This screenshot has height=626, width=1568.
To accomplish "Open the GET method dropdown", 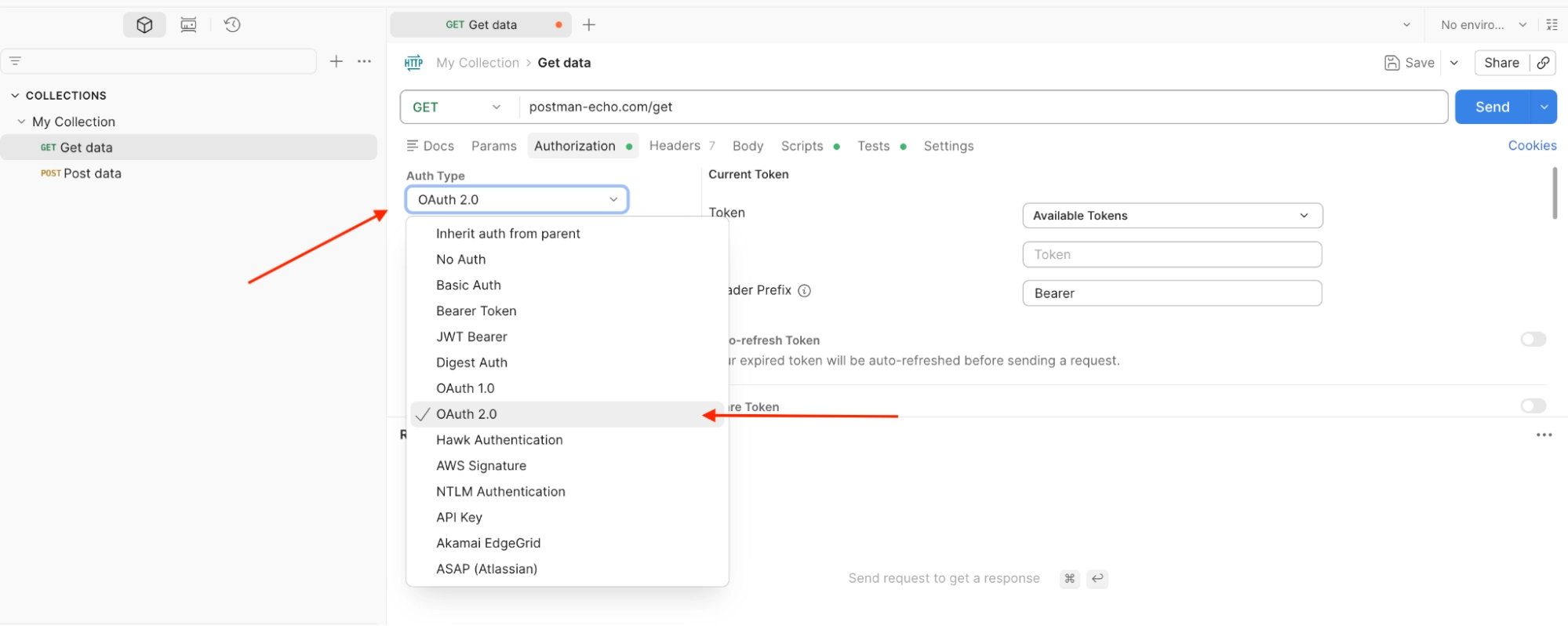I will pos(459,107).
